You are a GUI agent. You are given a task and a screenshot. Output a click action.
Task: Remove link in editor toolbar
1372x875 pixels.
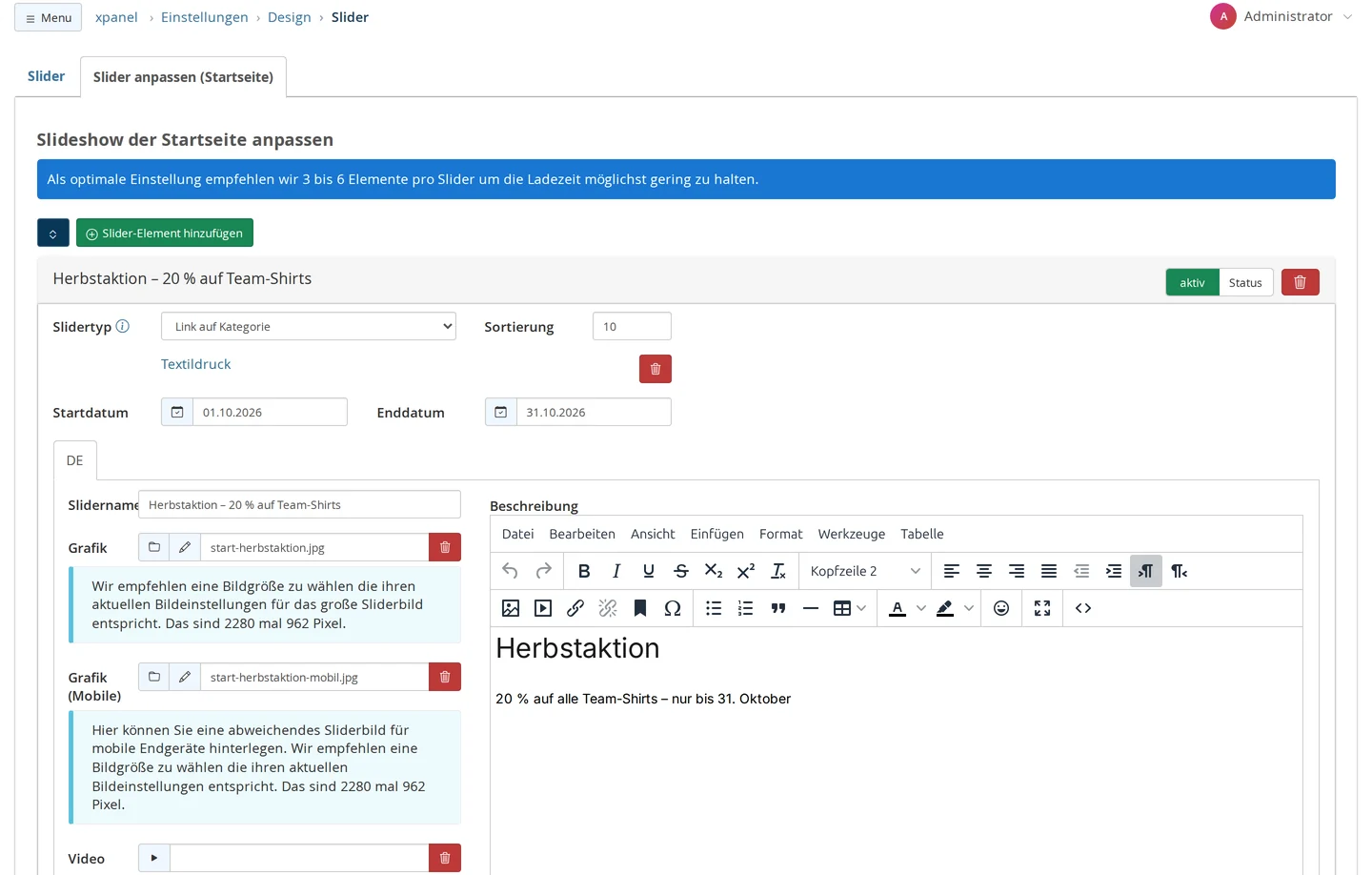(608, 608)
